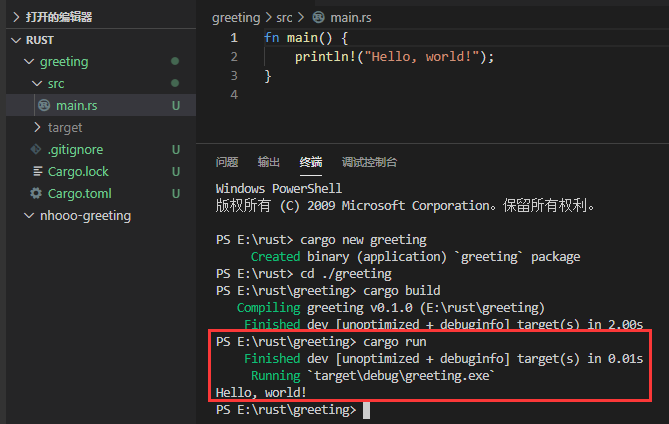Click src in the breadcrumb path
The height and width of the screenshot is (424, 669).
point(286,18)
